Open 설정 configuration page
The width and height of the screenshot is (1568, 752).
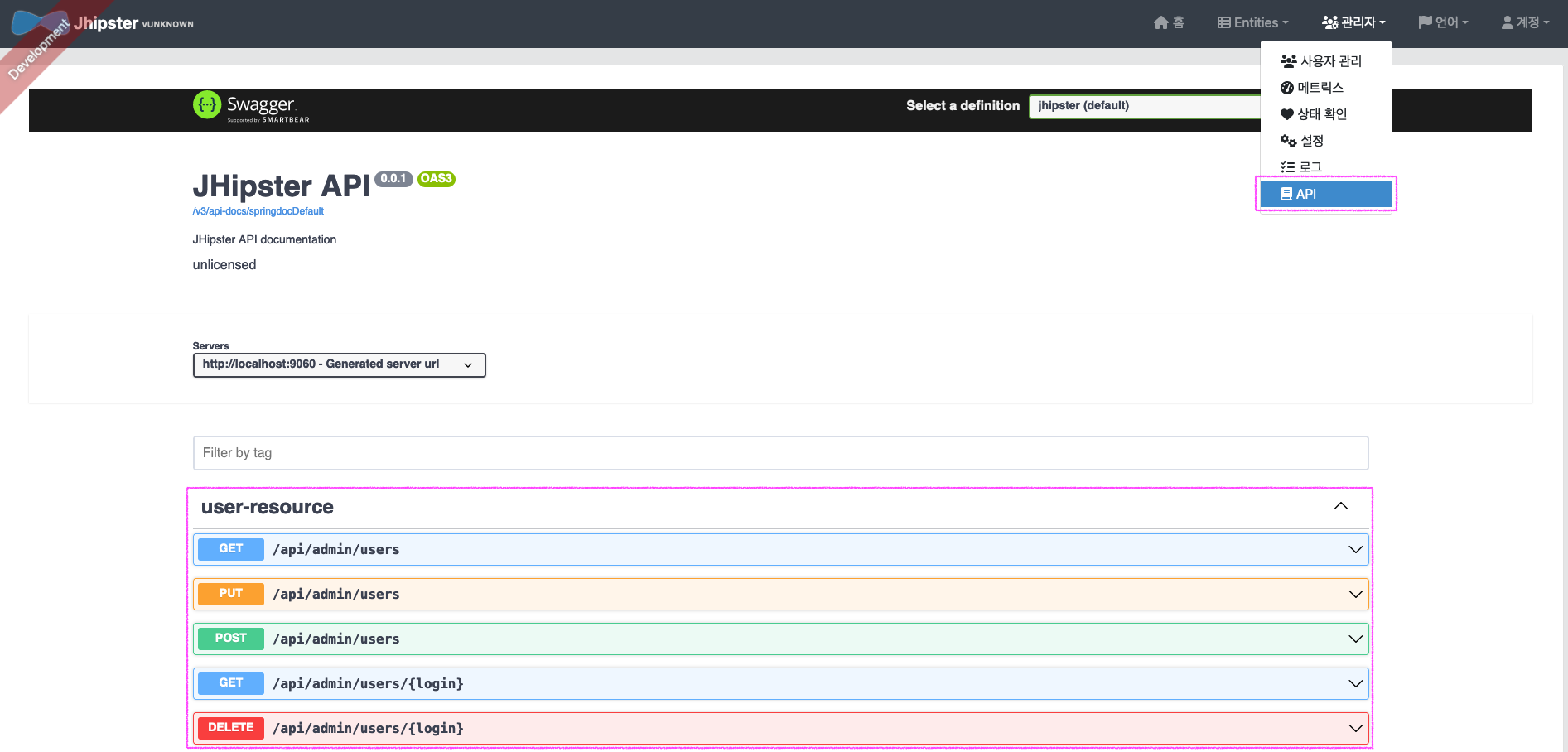[1325, 141]
